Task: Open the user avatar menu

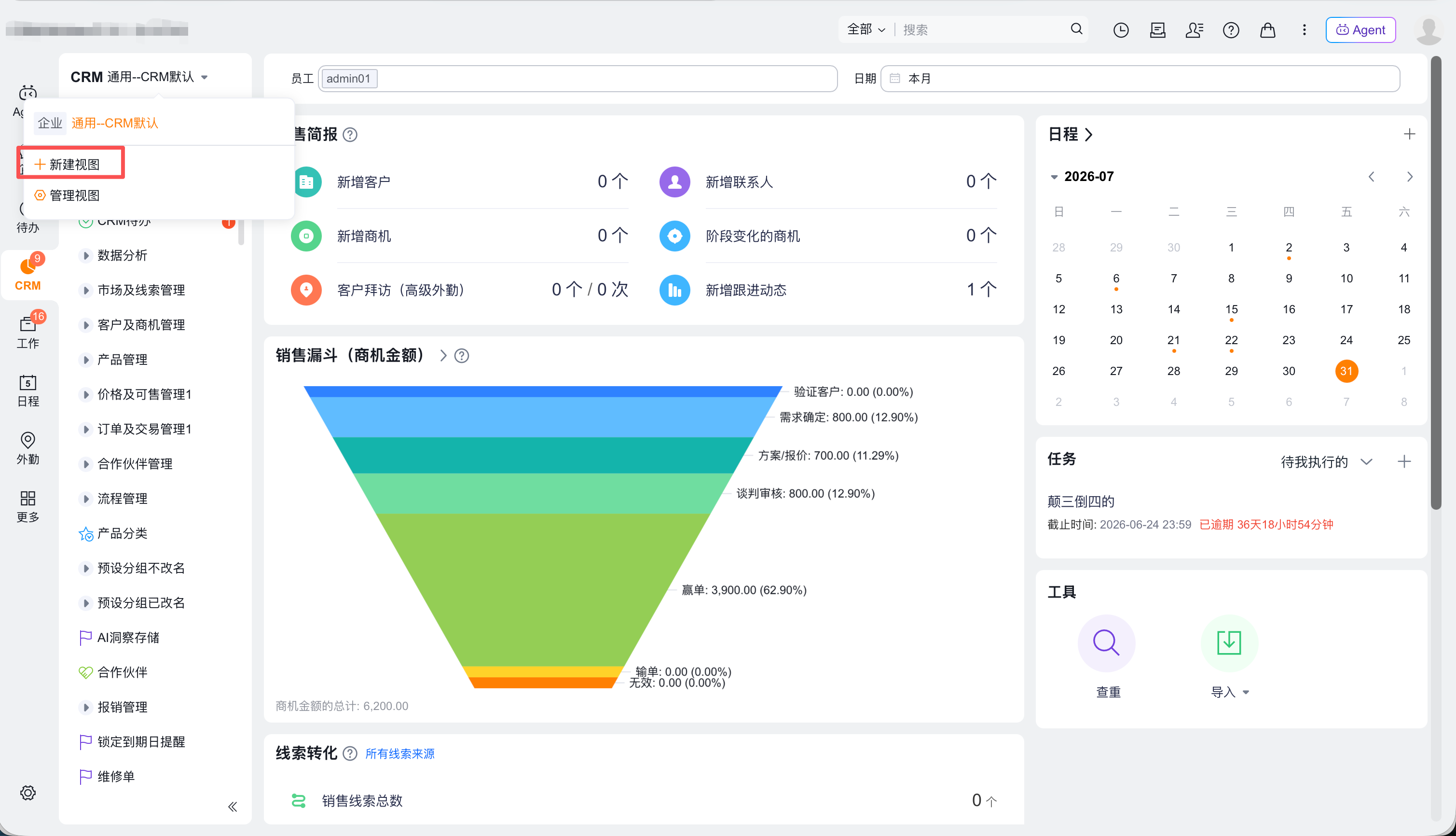Action: (x=1428, y=30)
